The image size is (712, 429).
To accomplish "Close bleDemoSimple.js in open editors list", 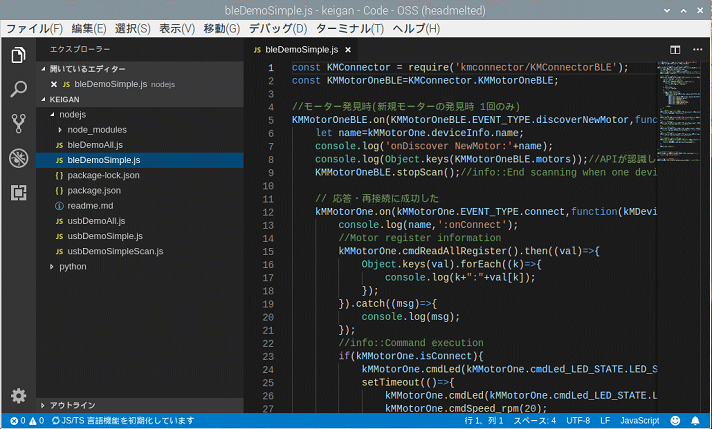I will (x=54, y=84).
